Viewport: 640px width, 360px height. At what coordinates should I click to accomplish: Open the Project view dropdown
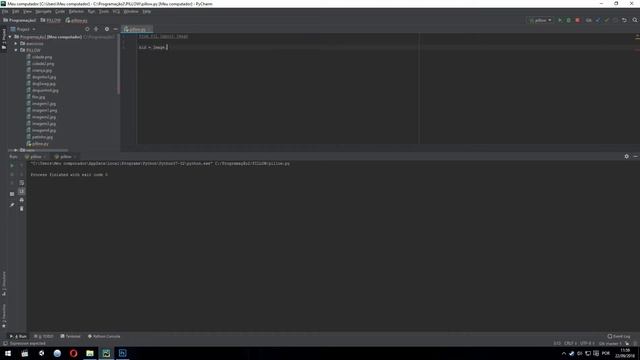point(23,29)
